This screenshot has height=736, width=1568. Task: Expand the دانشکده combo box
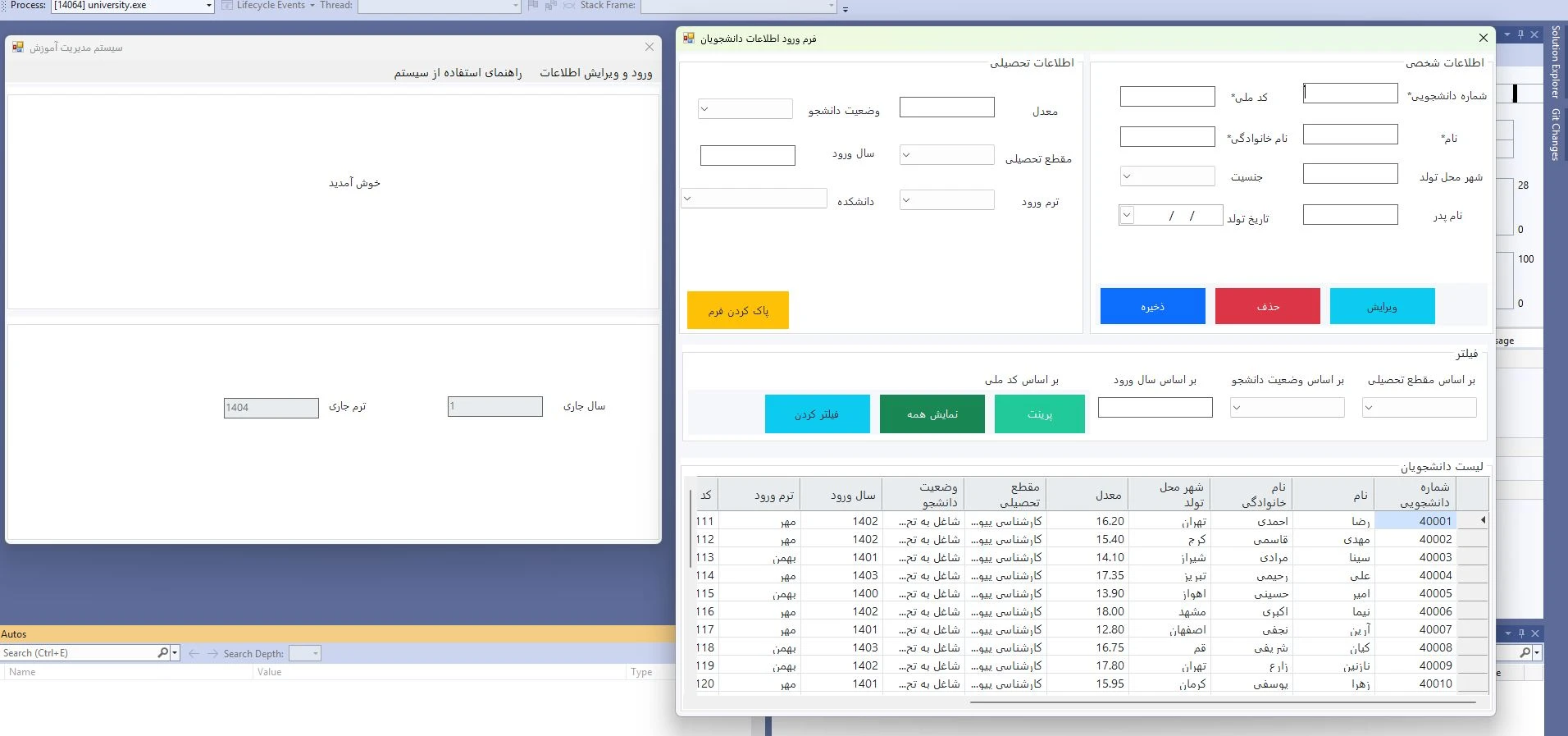(x=688, y=199)
